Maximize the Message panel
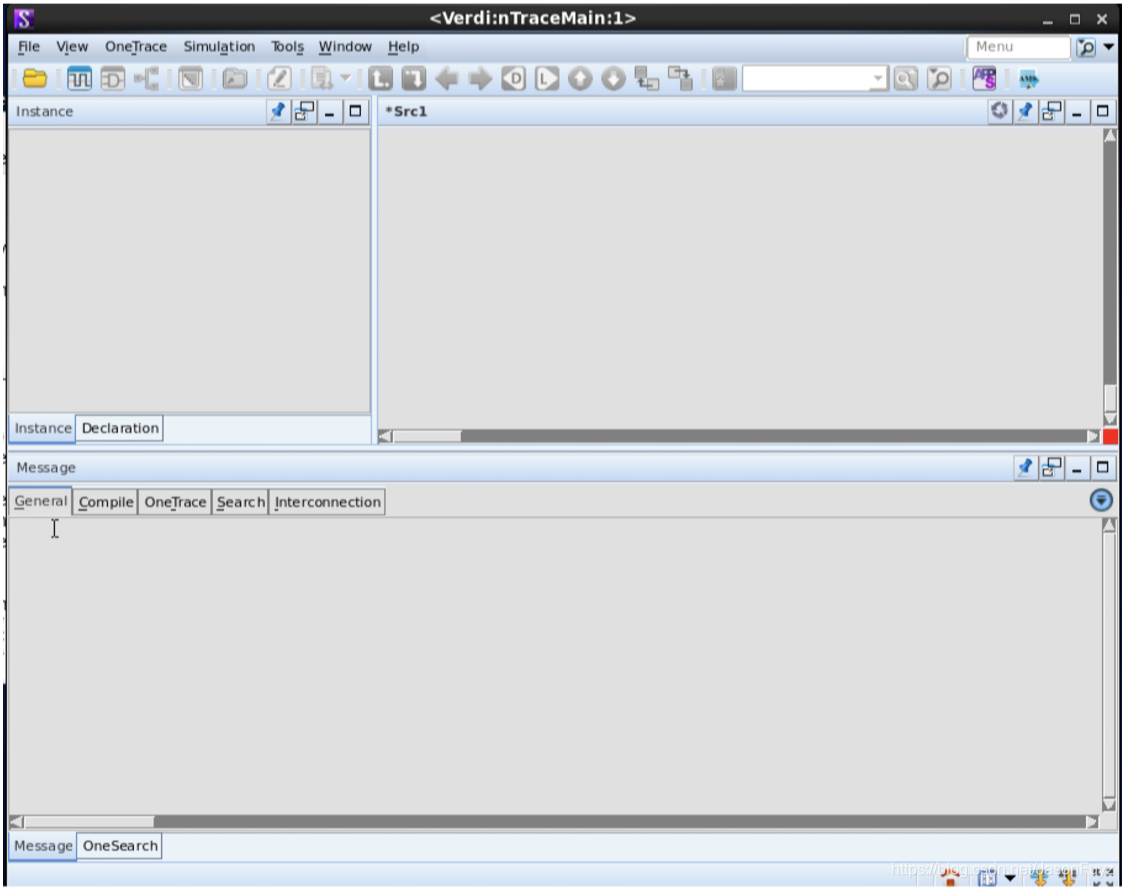 click(1102, 468)
